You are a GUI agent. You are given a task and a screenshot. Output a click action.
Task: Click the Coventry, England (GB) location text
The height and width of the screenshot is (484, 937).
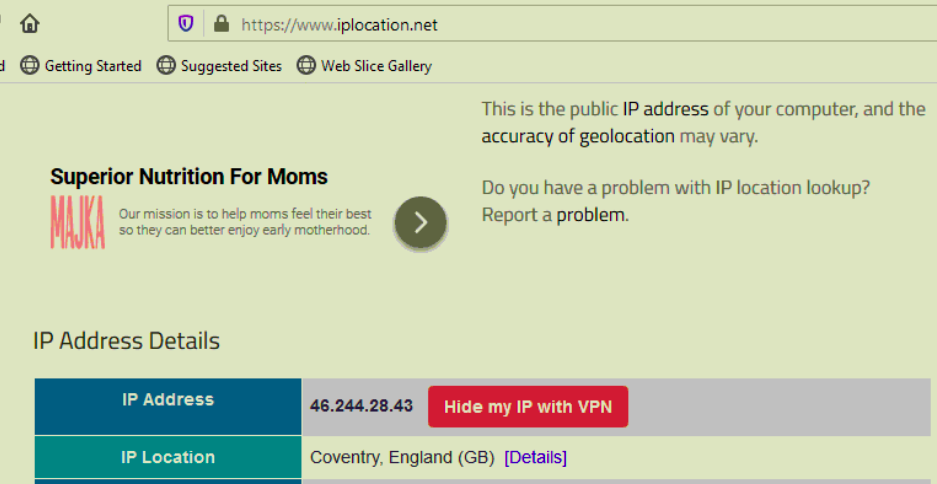(x=402, y=457)
